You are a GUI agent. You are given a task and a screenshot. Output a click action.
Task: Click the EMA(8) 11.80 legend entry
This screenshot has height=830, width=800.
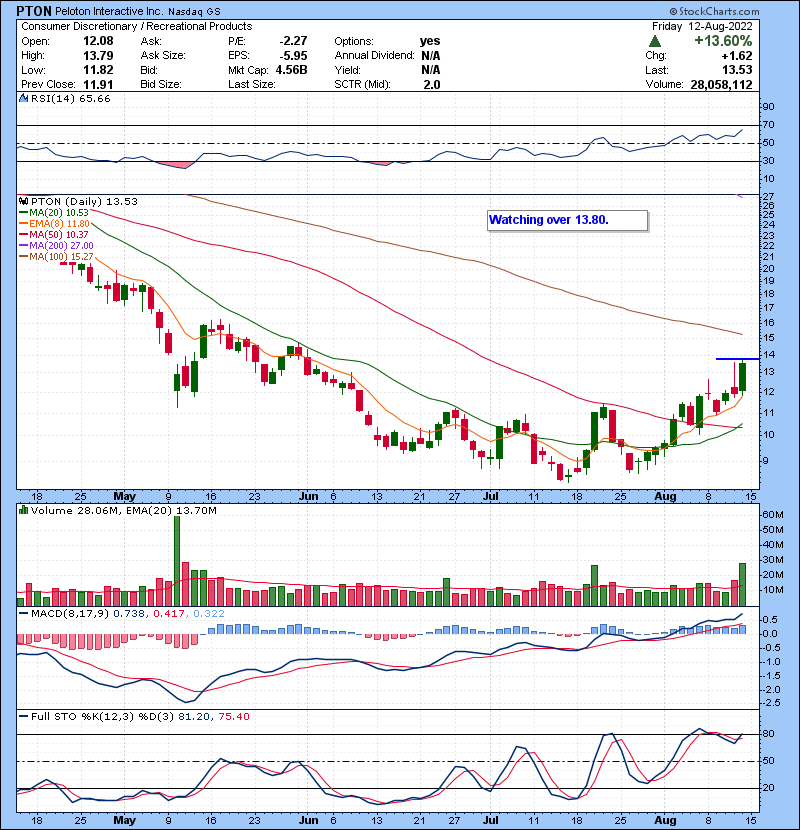[x=55, y=224]
